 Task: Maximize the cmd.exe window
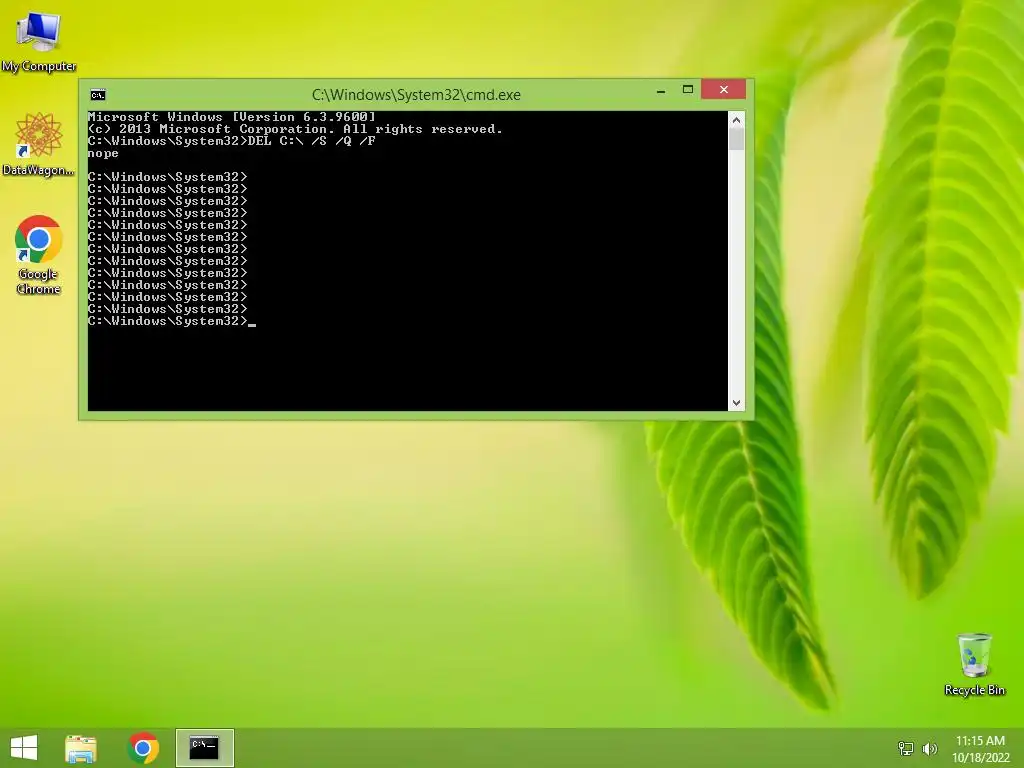688,89
